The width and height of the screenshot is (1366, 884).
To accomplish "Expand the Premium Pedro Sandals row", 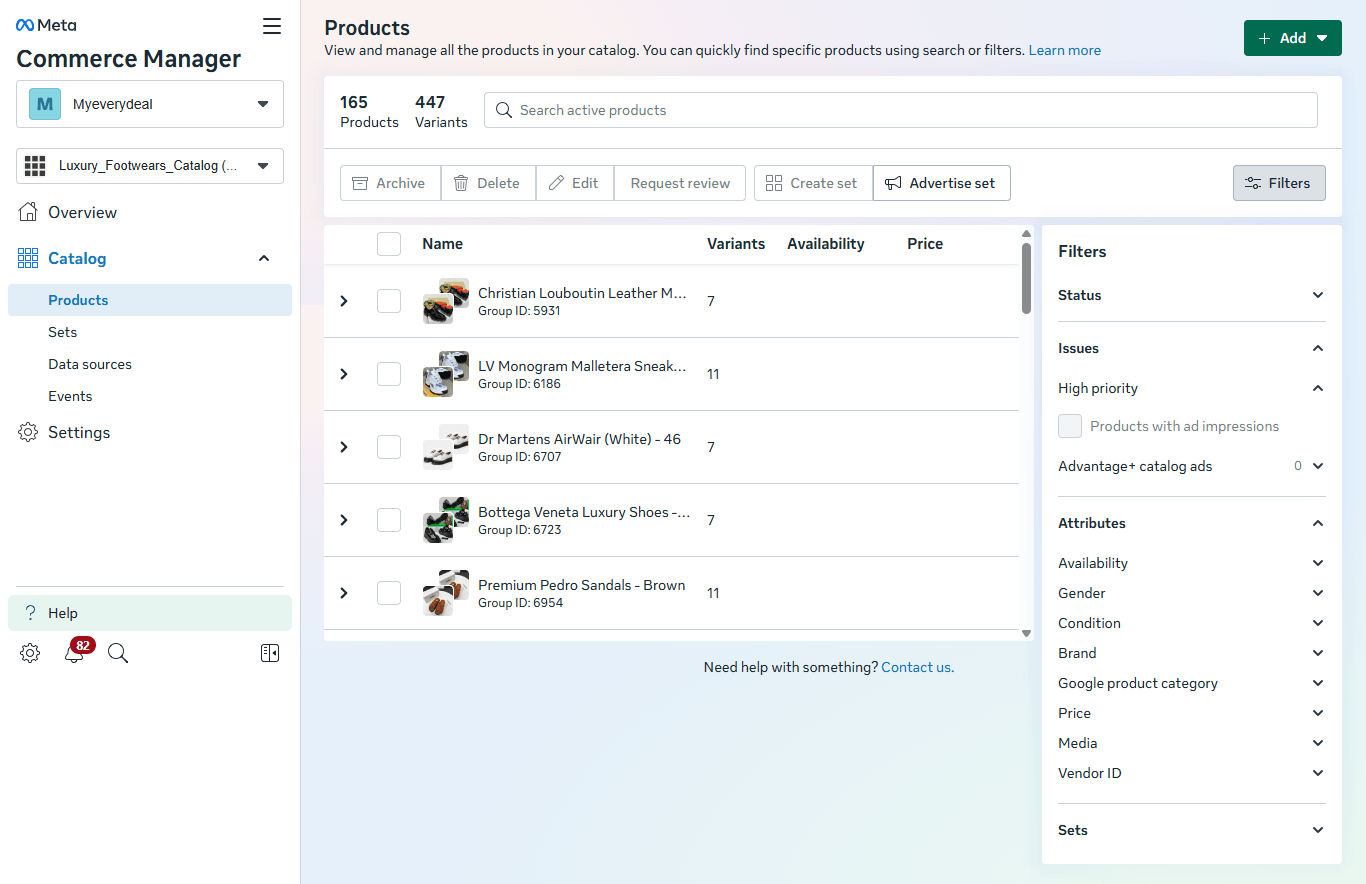I will [x=344, y=593].
